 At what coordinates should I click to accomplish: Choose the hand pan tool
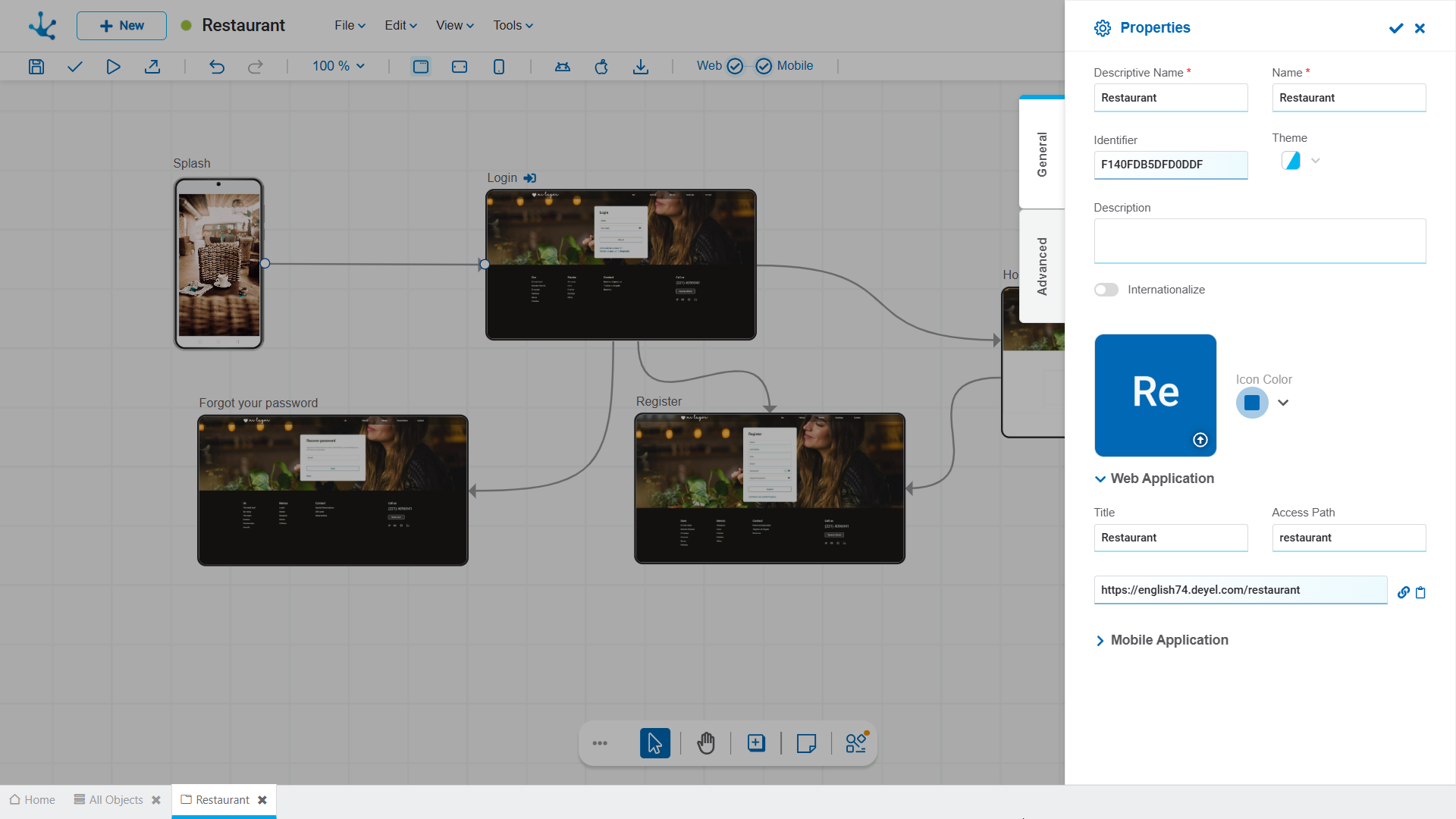[706, 743]
